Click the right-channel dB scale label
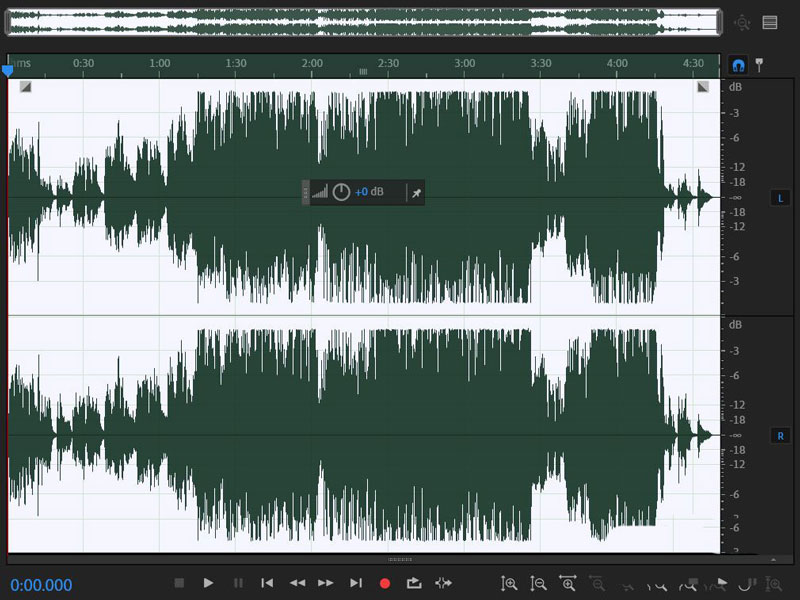 [x=735, y=324]
